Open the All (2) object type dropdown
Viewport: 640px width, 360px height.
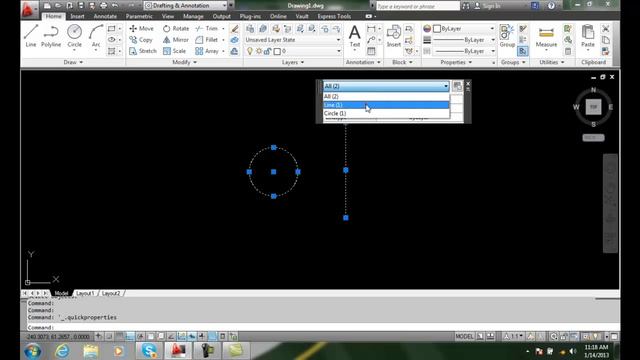[386, 86]
